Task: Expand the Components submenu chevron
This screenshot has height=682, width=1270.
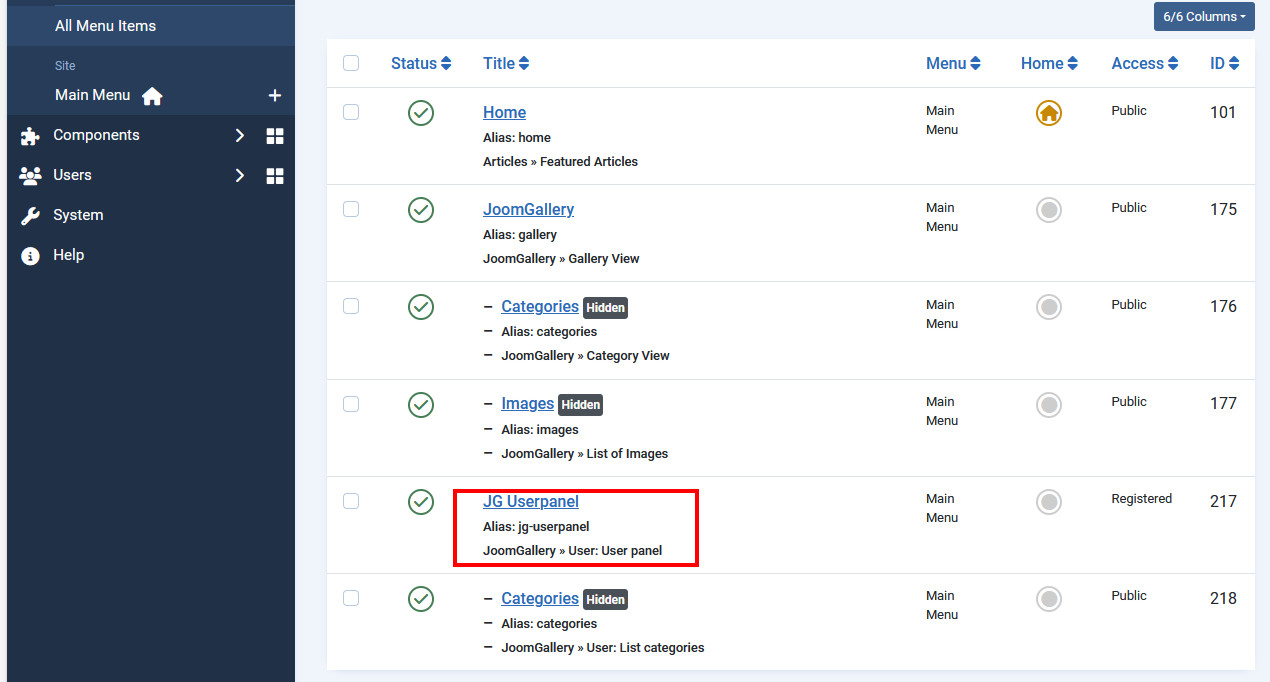Action: (x=240, y=136)
